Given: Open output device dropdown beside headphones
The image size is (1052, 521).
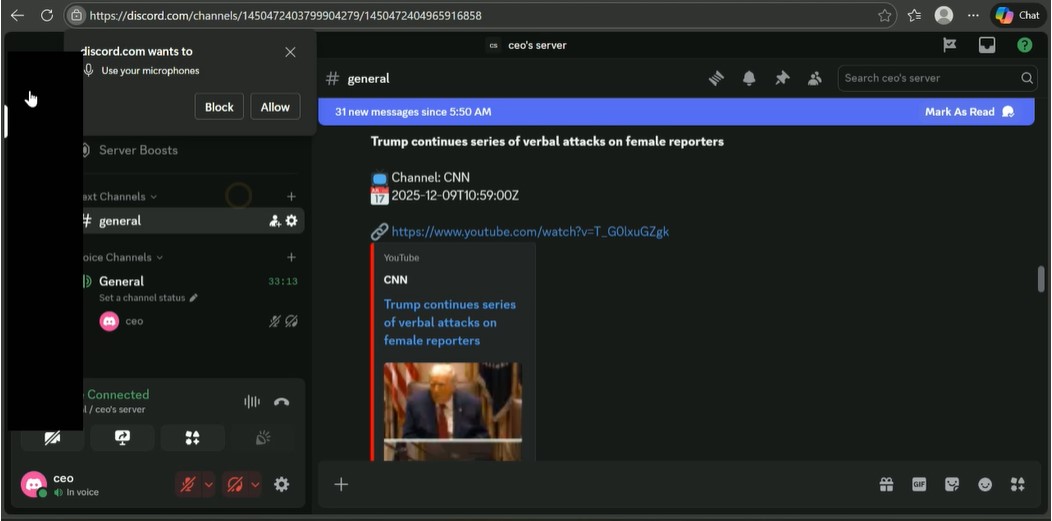Looking at the screenshot, I should (255, 484).
